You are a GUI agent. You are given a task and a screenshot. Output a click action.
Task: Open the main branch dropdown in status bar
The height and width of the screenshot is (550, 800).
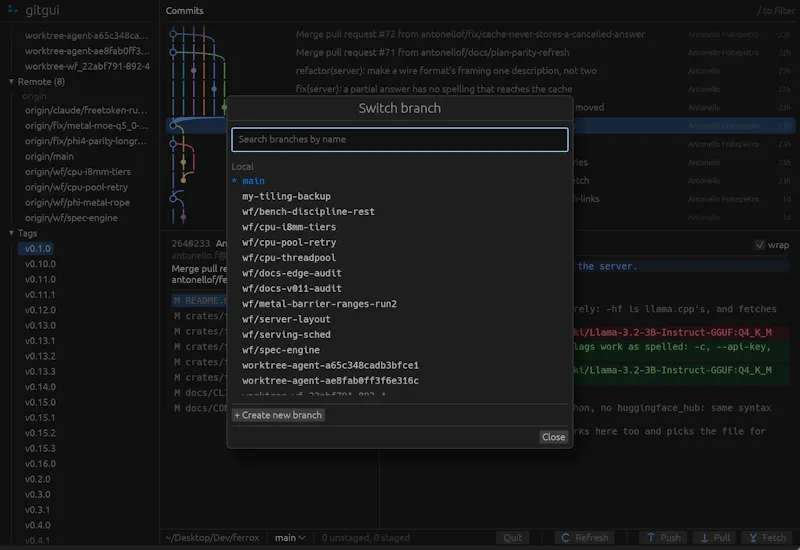pyautogui.click(x=290, y=538)
